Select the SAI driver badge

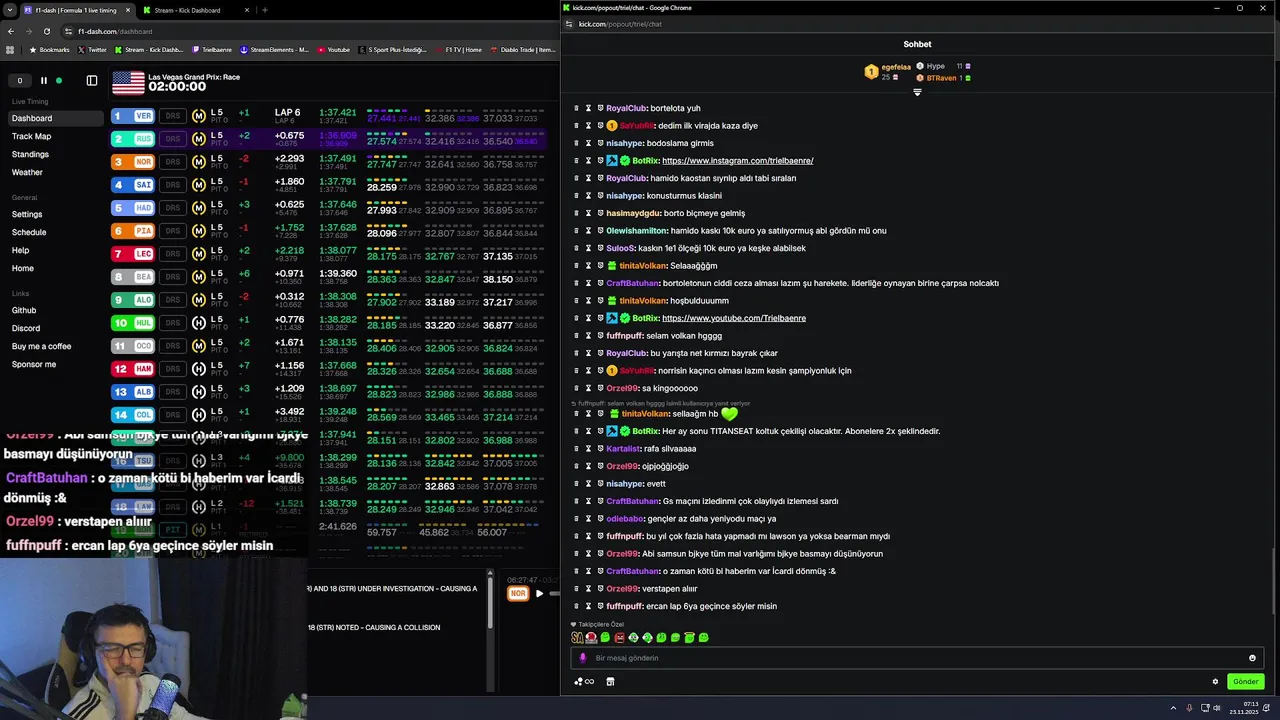[x=133, y=184]
